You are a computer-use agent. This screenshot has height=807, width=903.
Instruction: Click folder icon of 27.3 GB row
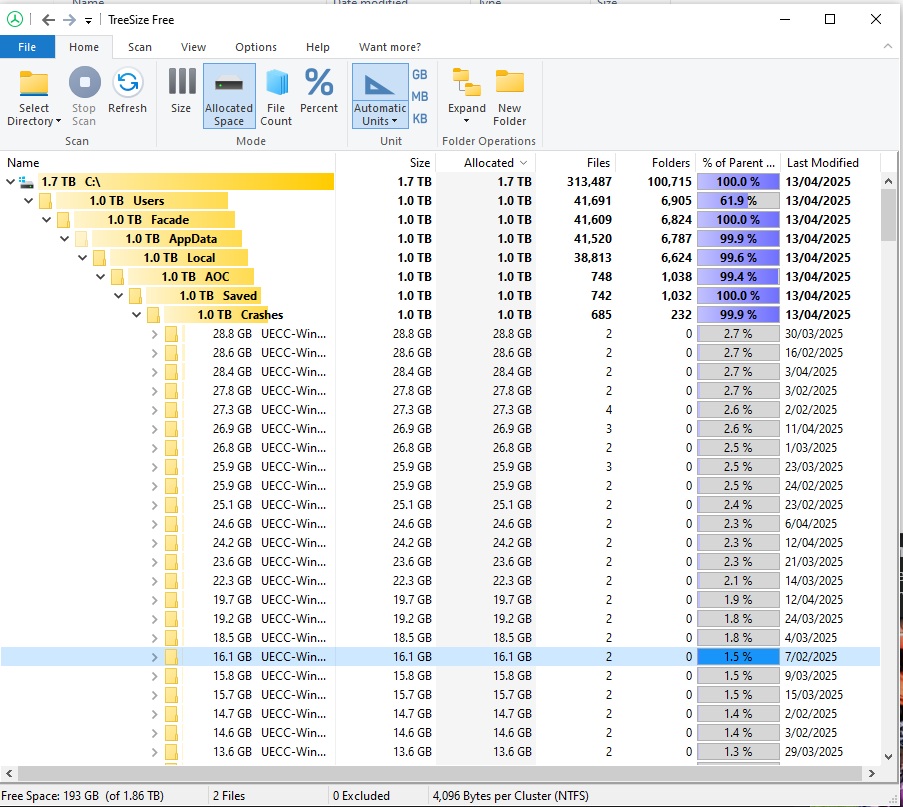pyautogui.click(x=171, y=410)
